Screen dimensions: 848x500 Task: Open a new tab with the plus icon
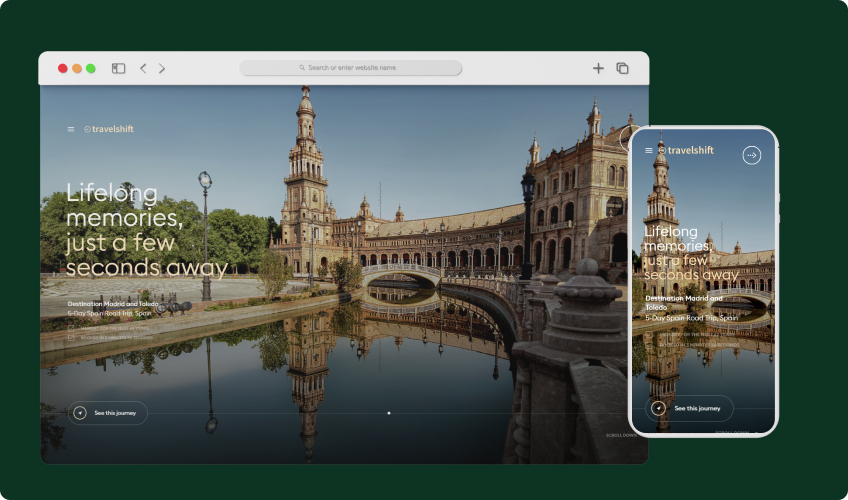click(598, 68)
